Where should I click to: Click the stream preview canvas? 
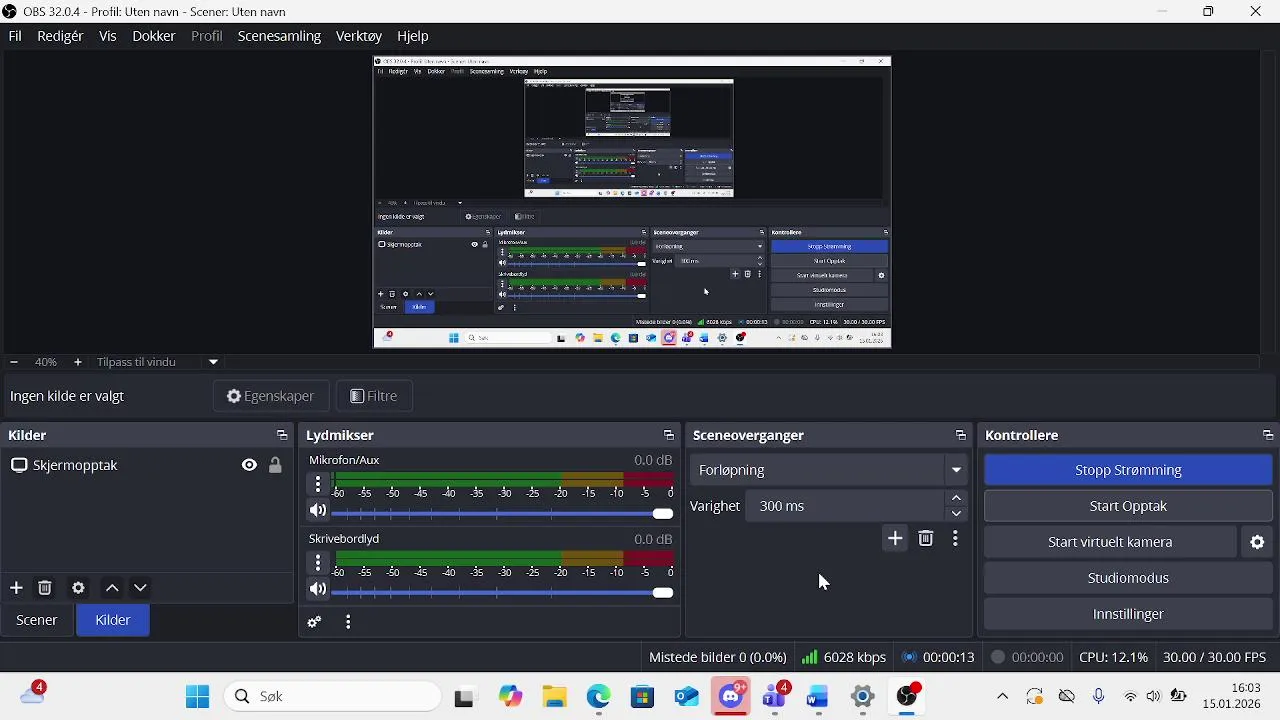(x=632, y=202)
